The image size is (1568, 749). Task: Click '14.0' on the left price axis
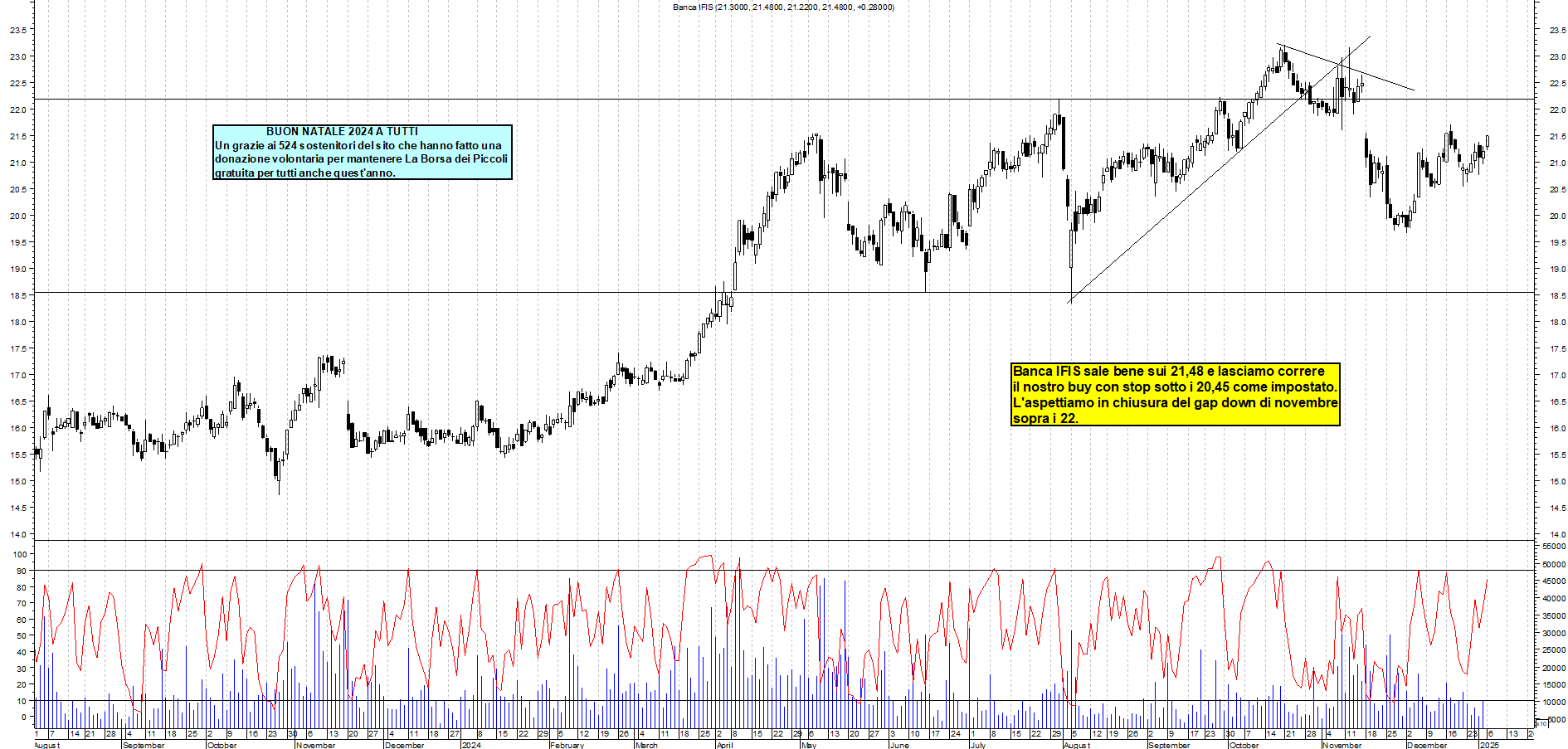click(x=18, y=534)
